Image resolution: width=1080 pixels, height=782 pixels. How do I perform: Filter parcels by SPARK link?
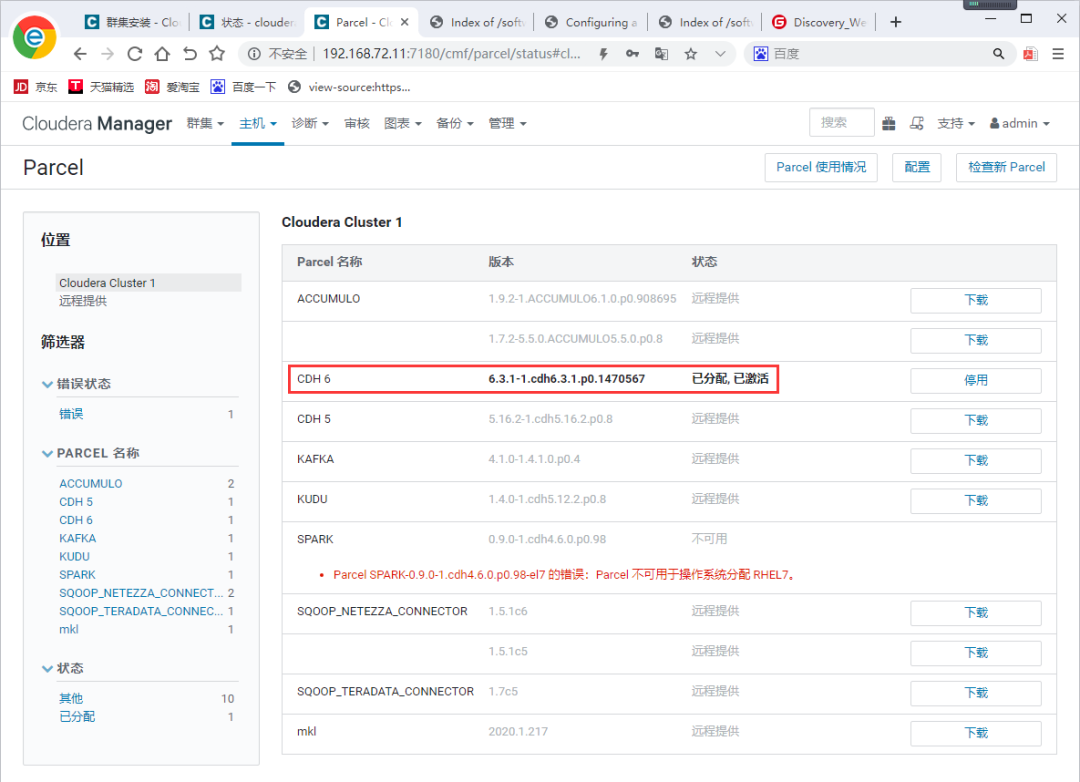tap(77, 575)
